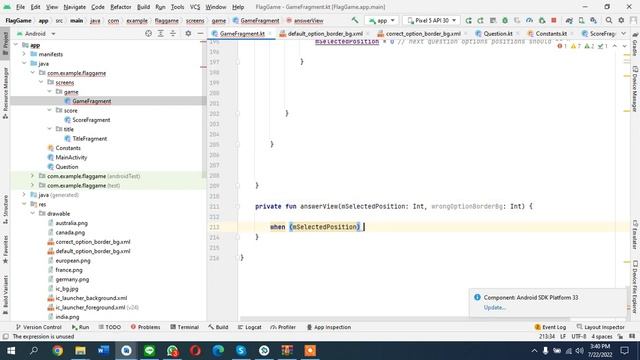Click the Debug app bug icon
The image size is (640, 360).
505,20
